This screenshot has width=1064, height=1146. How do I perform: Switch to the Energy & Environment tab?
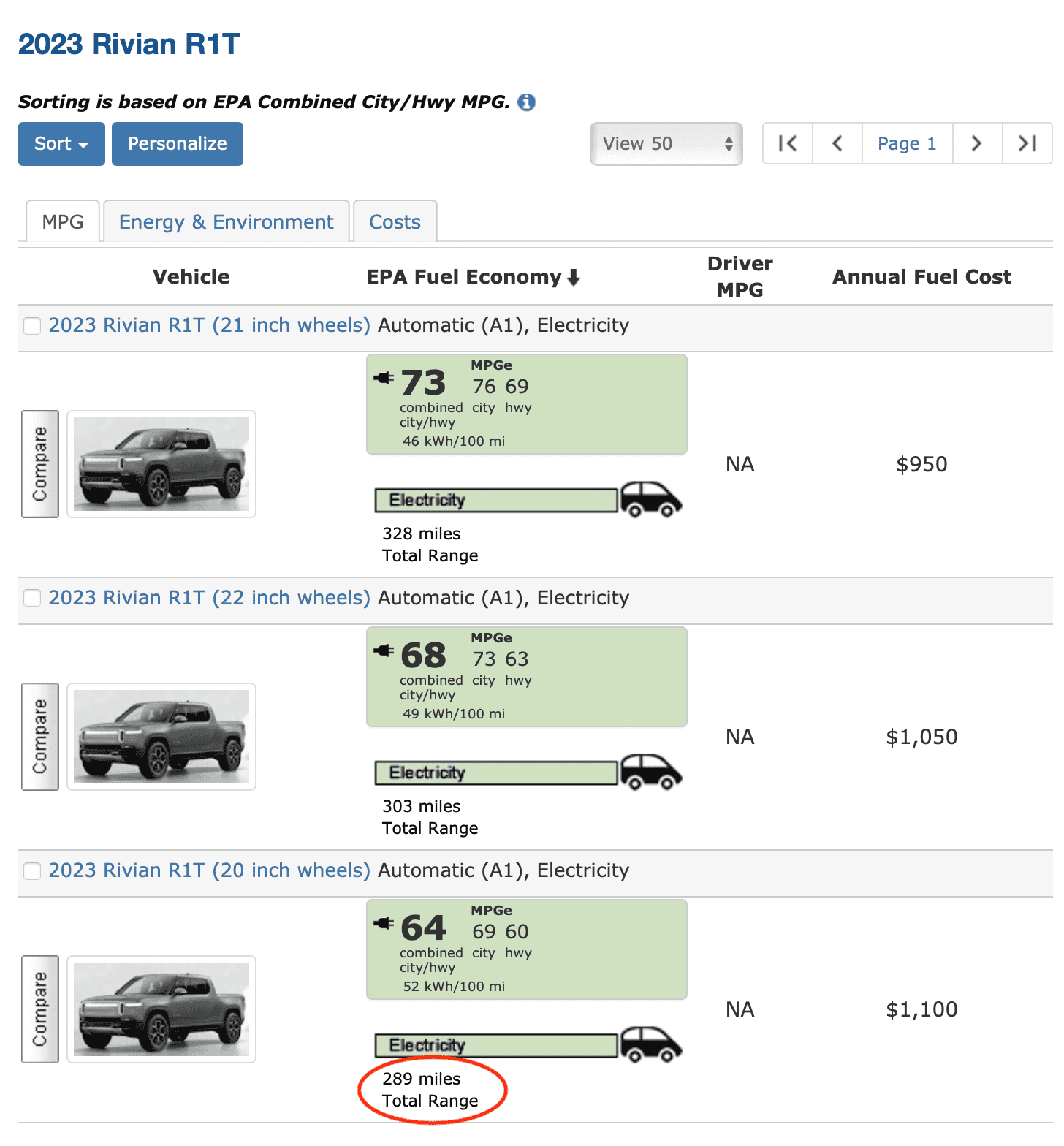click(x=227, y=221)
